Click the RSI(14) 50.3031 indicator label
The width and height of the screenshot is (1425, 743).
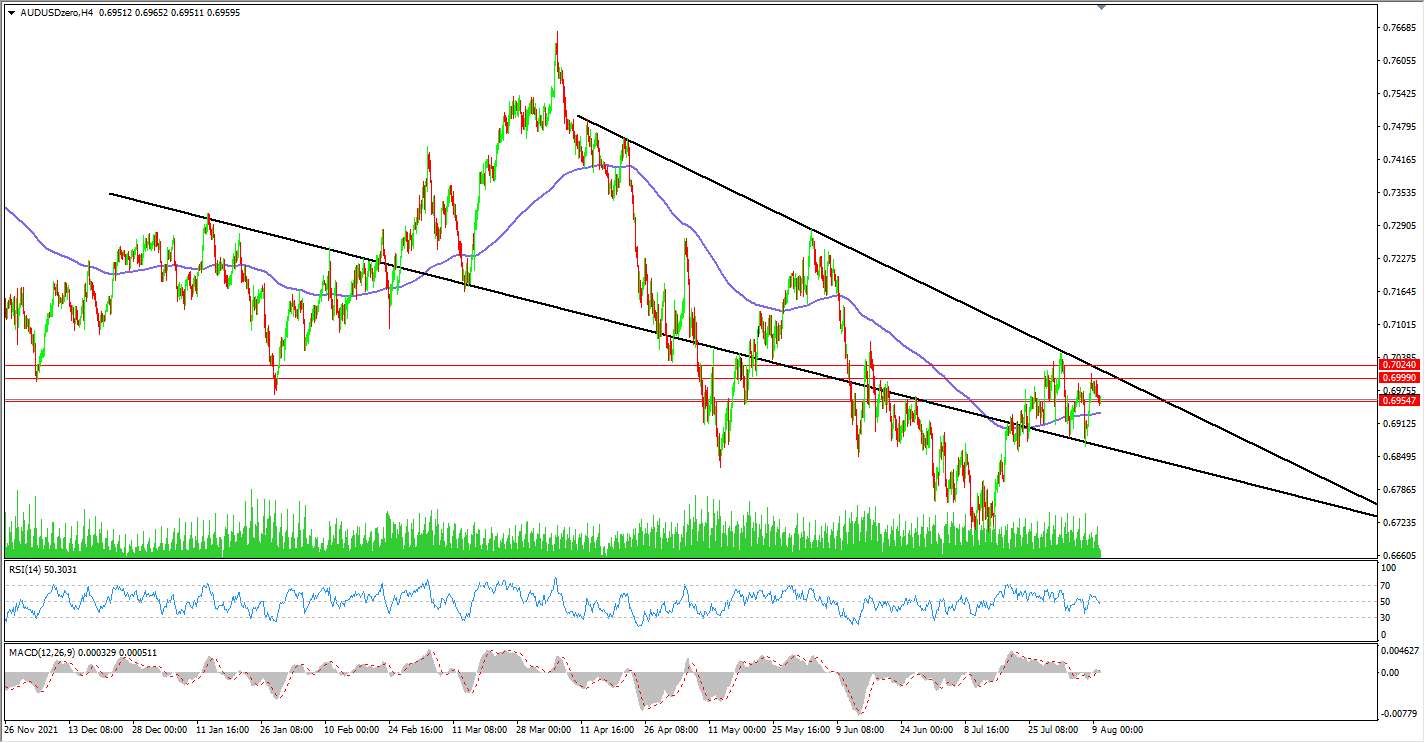[x=43, y=569]
